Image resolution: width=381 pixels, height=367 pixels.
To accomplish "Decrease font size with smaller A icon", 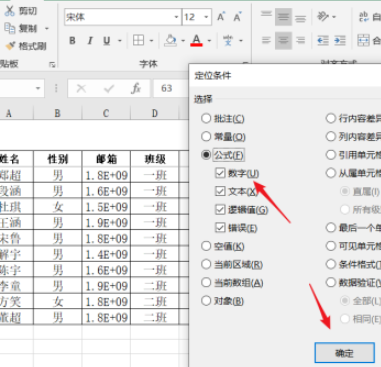I will pyautogui.click(x=237, y=17).
